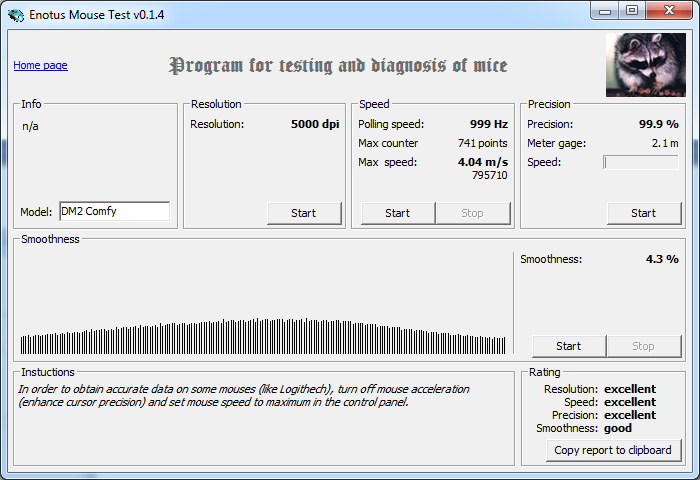Click the Resolution rating 'excellent'
Image resolution: width=700 pixels, height=480 pixels.
pyautogui.click(x=630, y=389)
